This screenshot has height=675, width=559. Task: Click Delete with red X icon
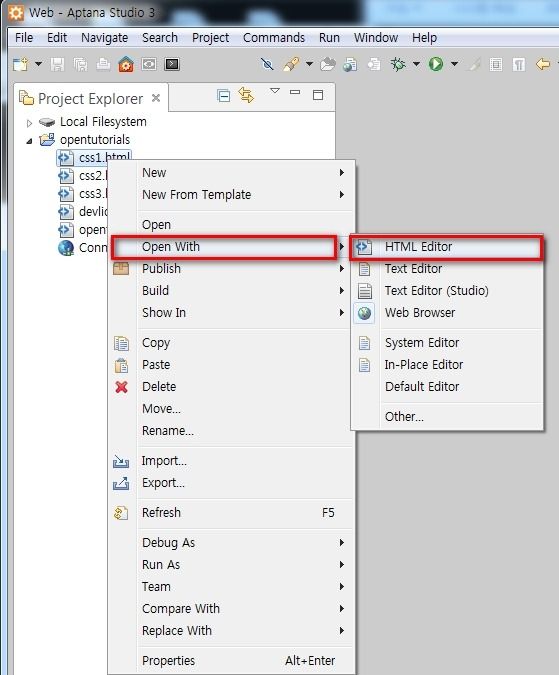[x=232, y=387]
